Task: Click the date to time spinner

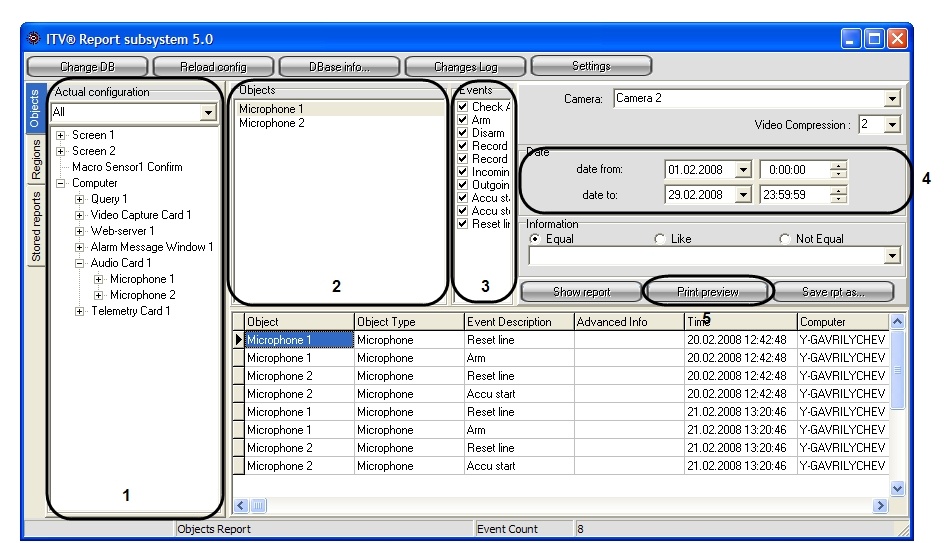Action: click(840, 195)
